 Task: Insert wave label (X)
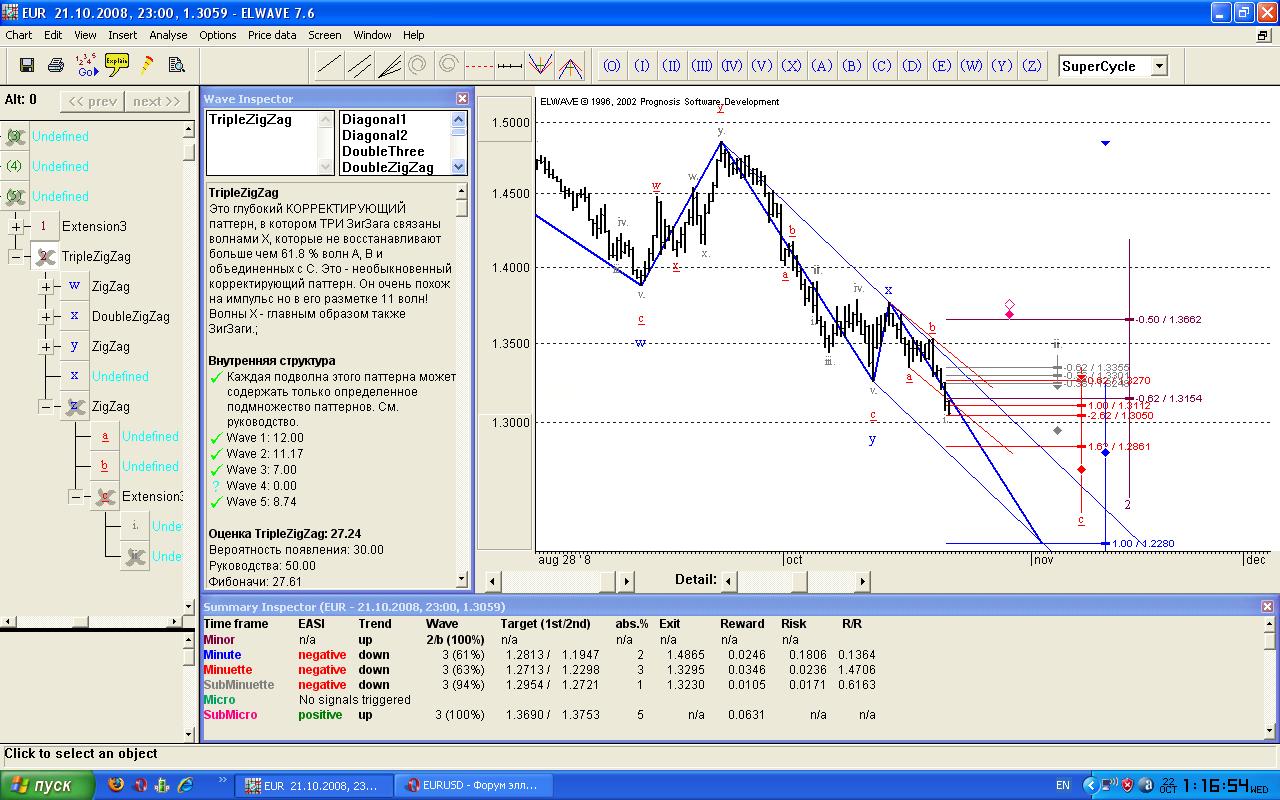pos(792,66)
